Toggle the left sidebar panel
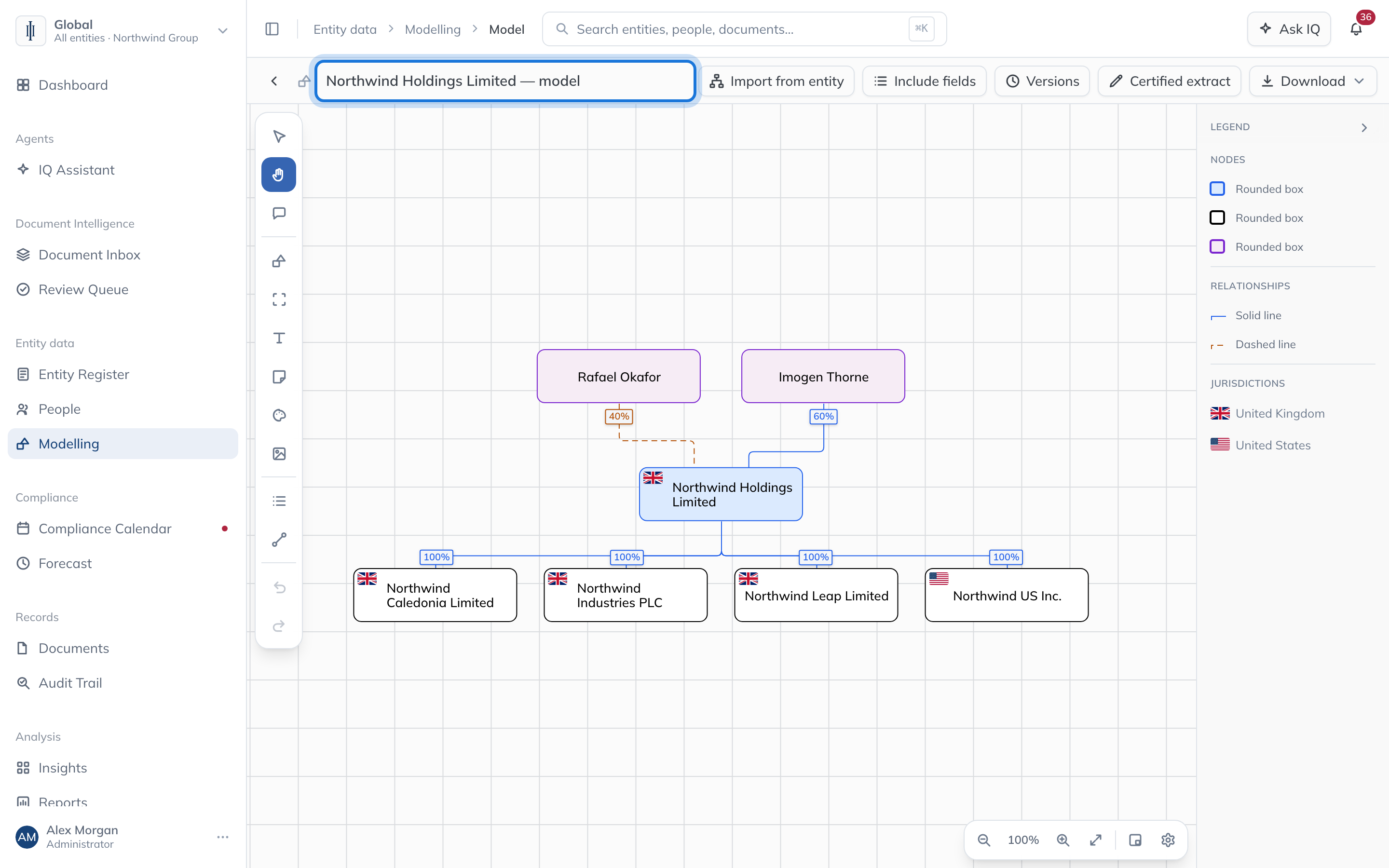 point(272,29)
